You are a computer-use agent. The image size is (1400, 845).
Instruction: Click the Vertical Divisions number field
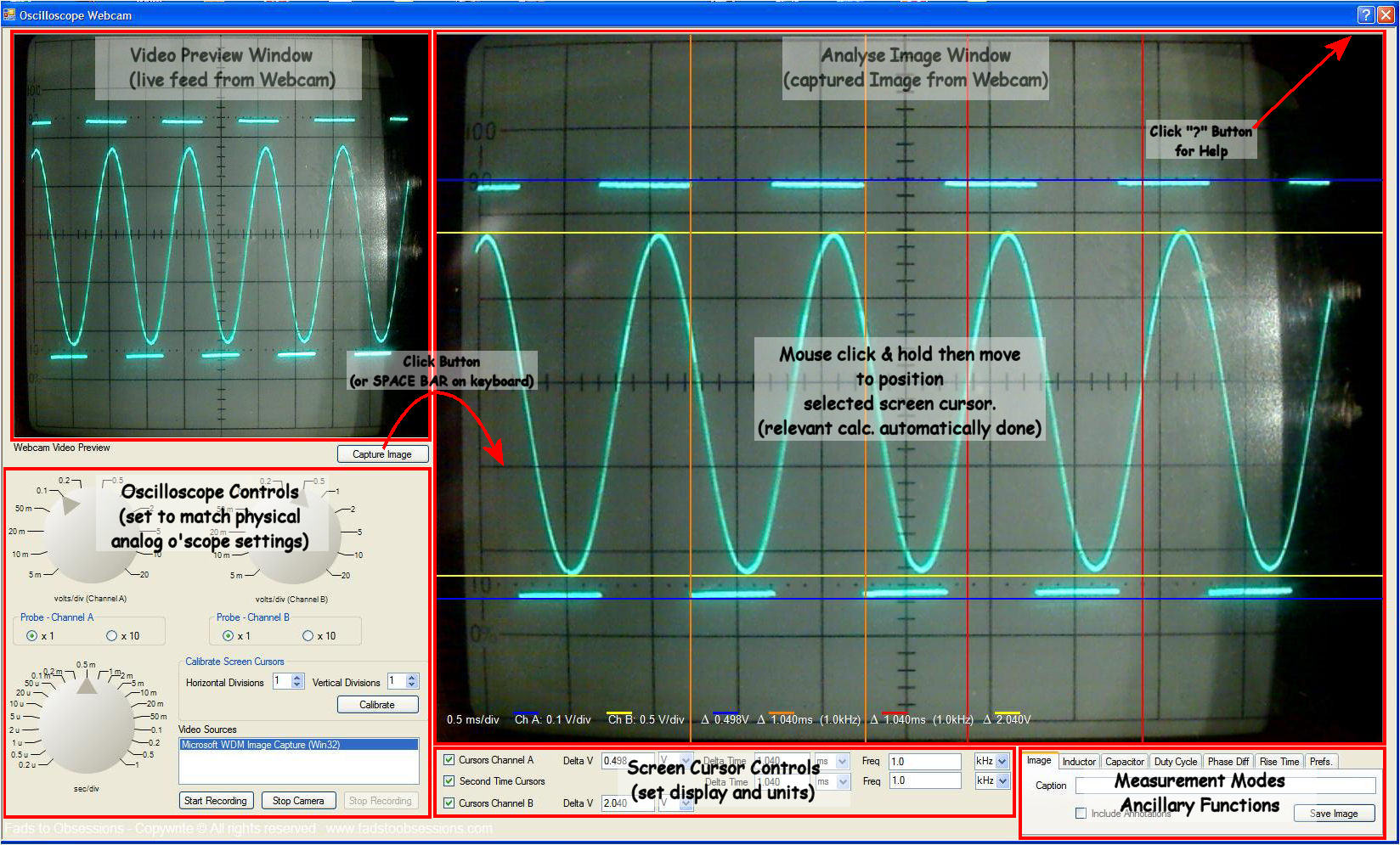(x=397, y=681)
